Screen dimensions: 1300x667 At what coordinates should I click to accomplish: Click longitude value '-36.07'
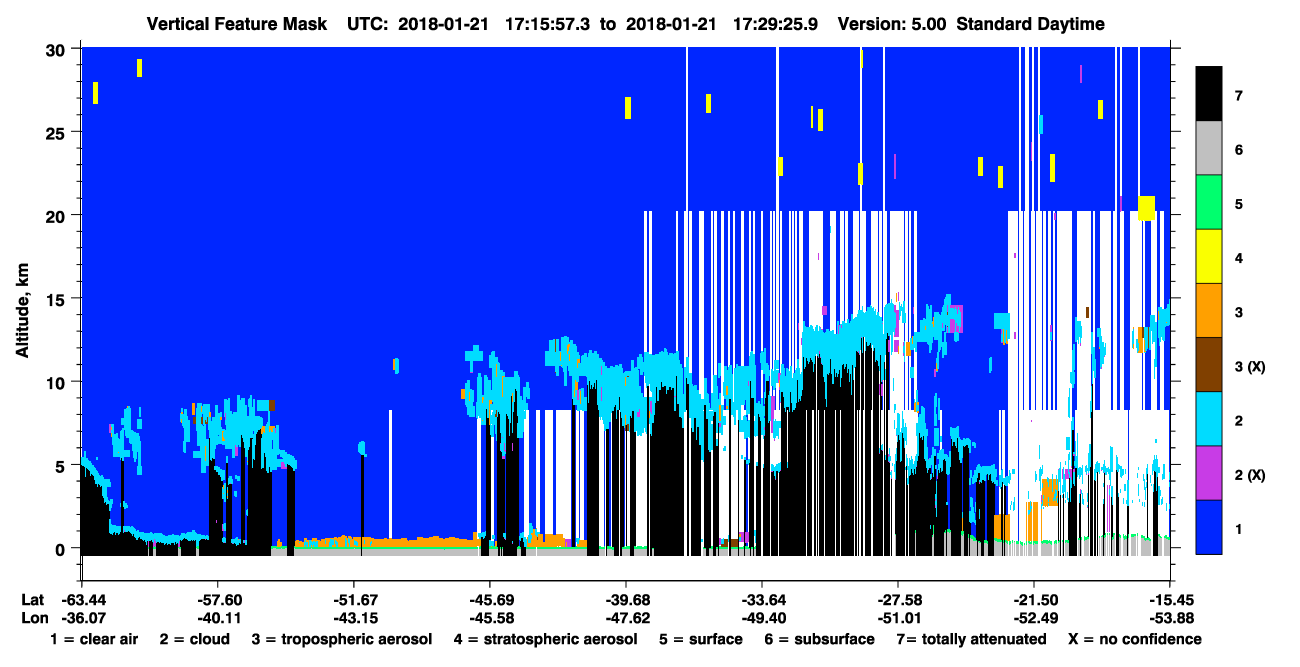coord(83,618)
